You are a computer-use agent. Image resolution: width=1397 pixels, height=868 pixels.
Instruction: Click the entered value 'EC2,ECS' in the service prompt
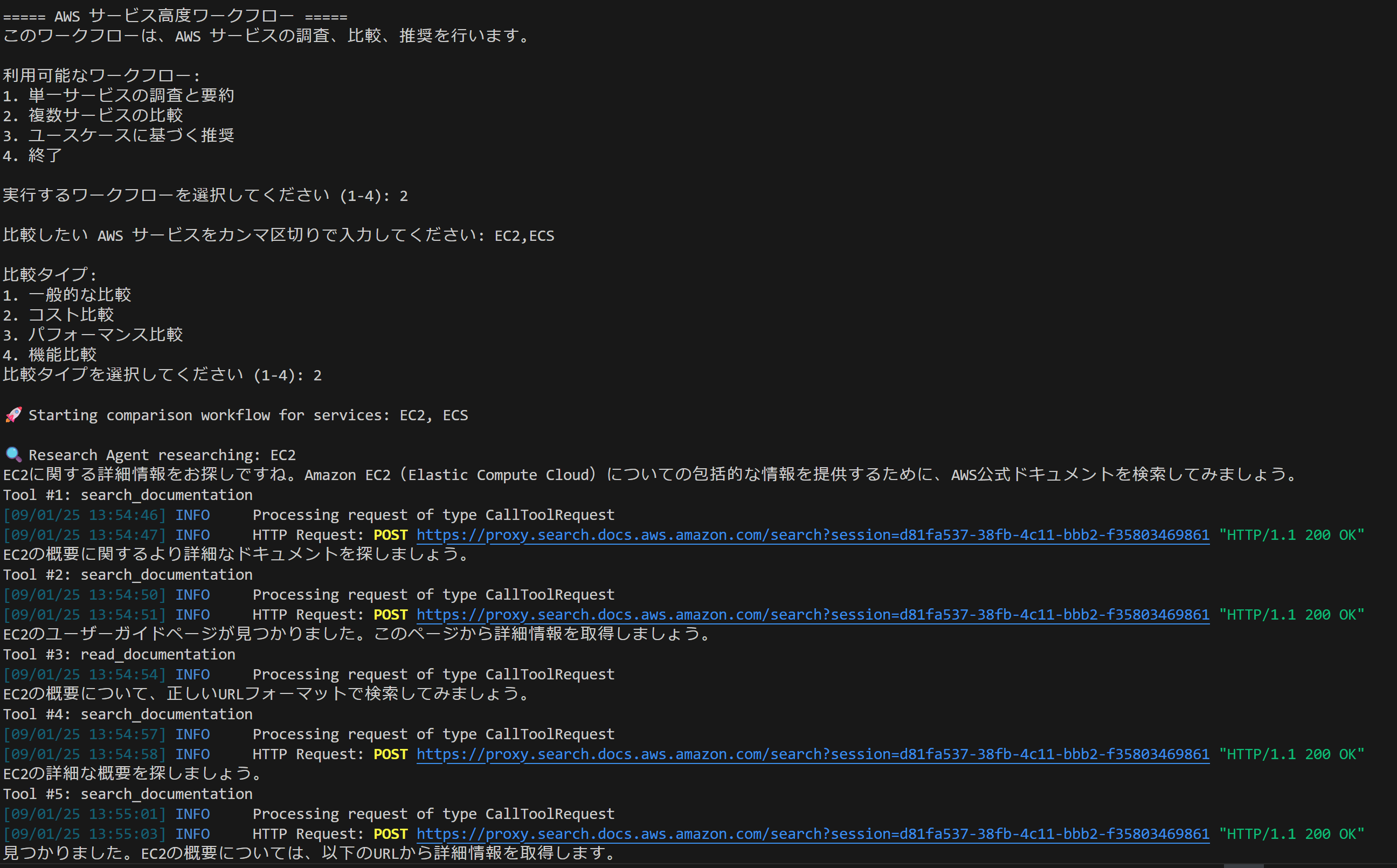coord(524,235)
